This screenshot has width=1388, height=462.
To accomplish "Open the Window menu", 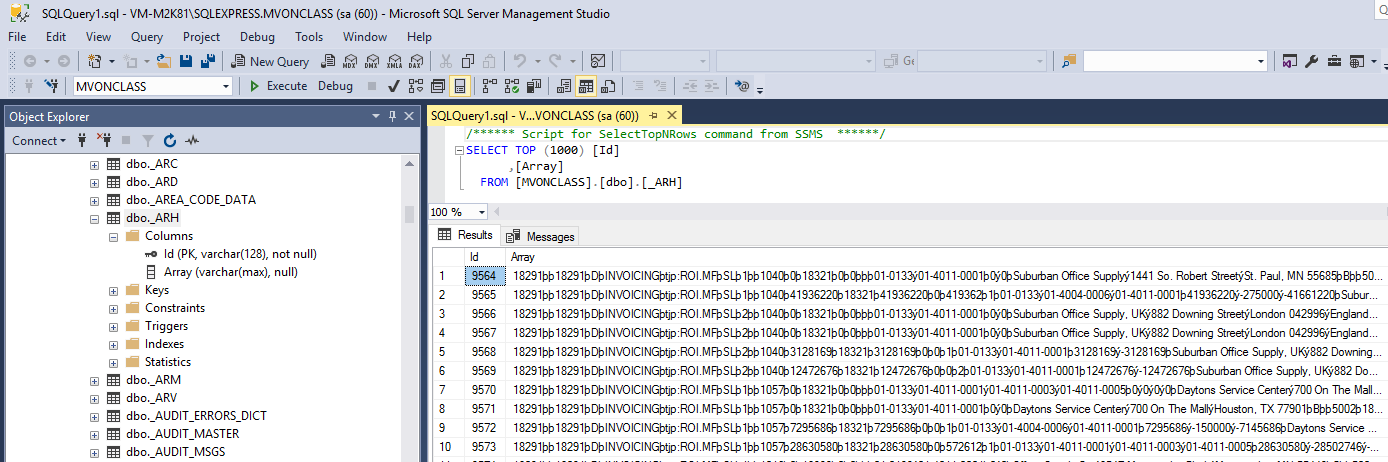I will click(365, 36).
